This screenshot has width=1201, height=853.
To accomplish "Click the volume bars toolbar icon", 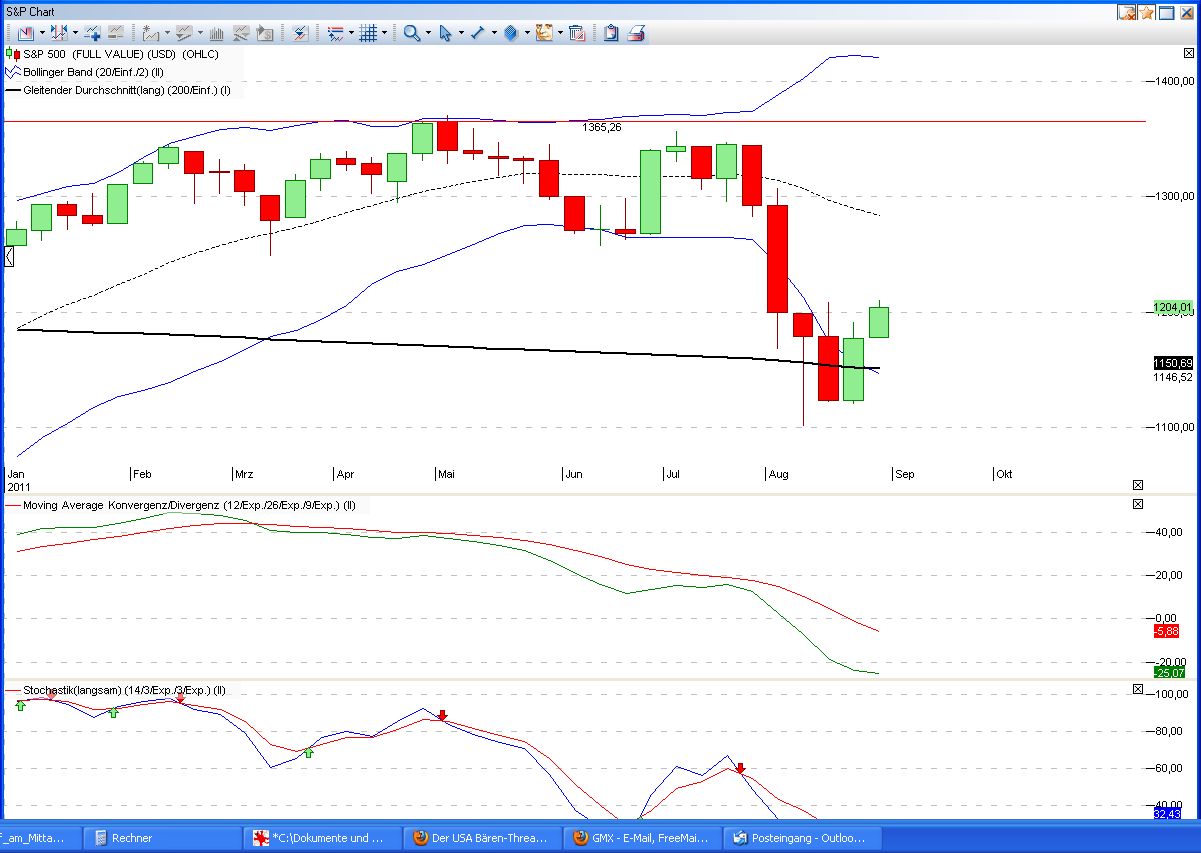I will coord(216,33).
